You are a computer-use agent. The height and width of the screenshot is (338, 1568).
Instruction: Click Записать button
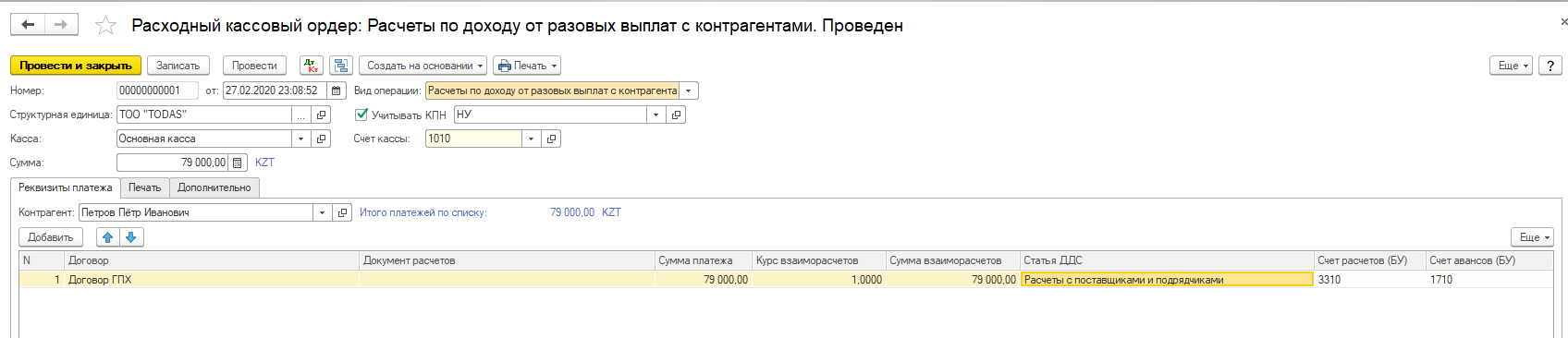point(178,66)
